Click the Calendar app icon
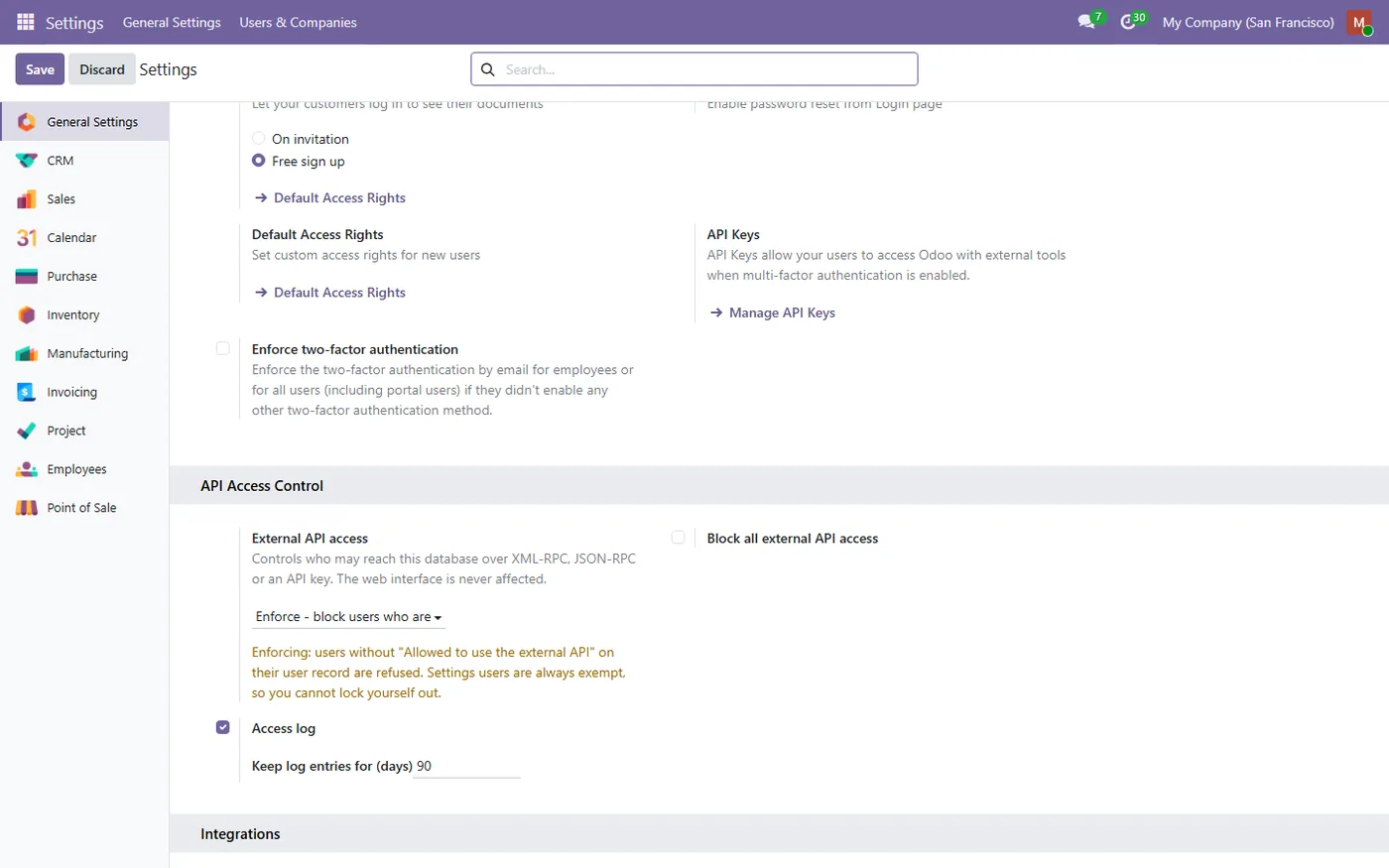 (27, 238)
